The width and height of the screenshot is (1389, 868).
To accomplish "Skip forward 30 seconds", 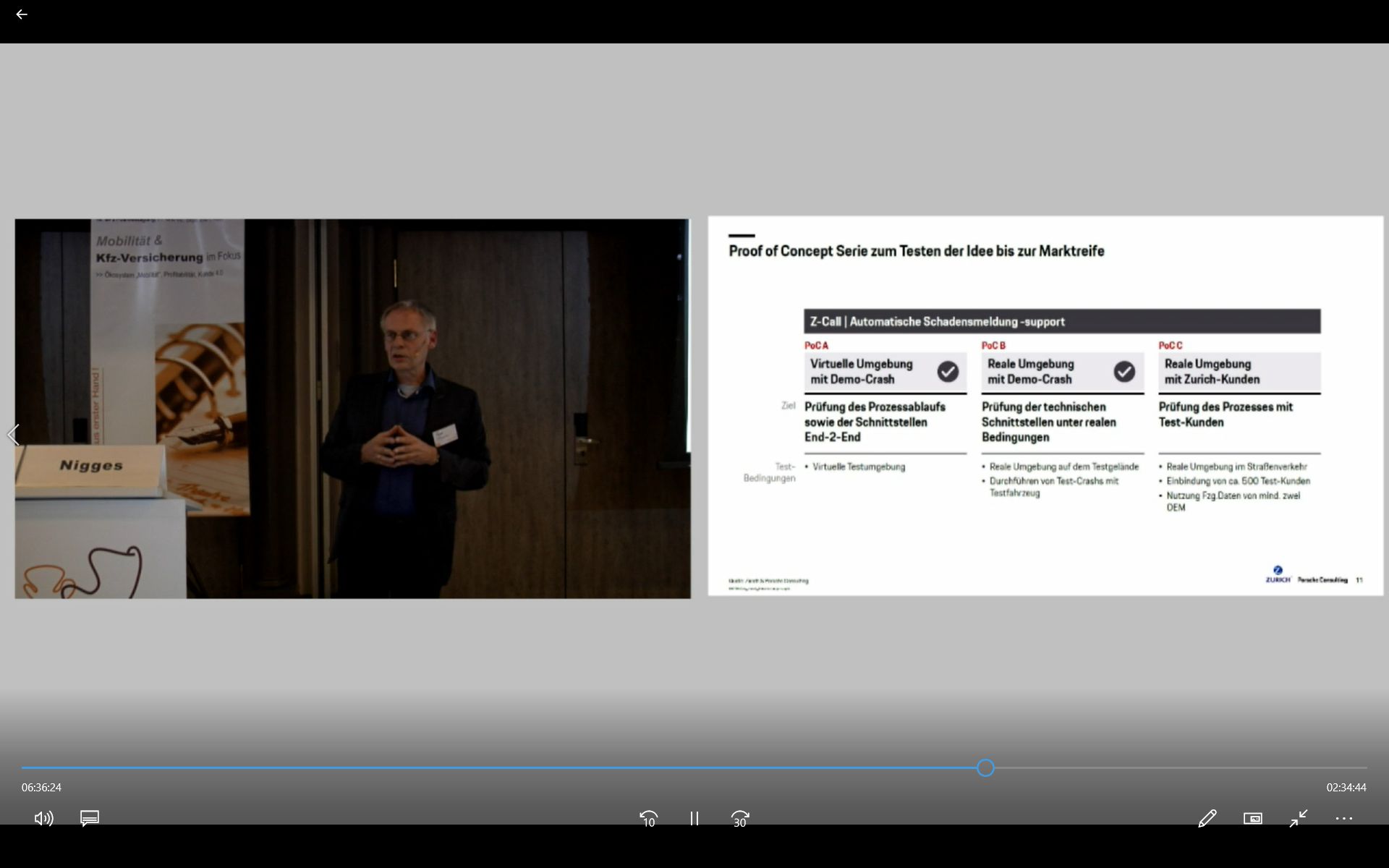I will tap(740, 818).
